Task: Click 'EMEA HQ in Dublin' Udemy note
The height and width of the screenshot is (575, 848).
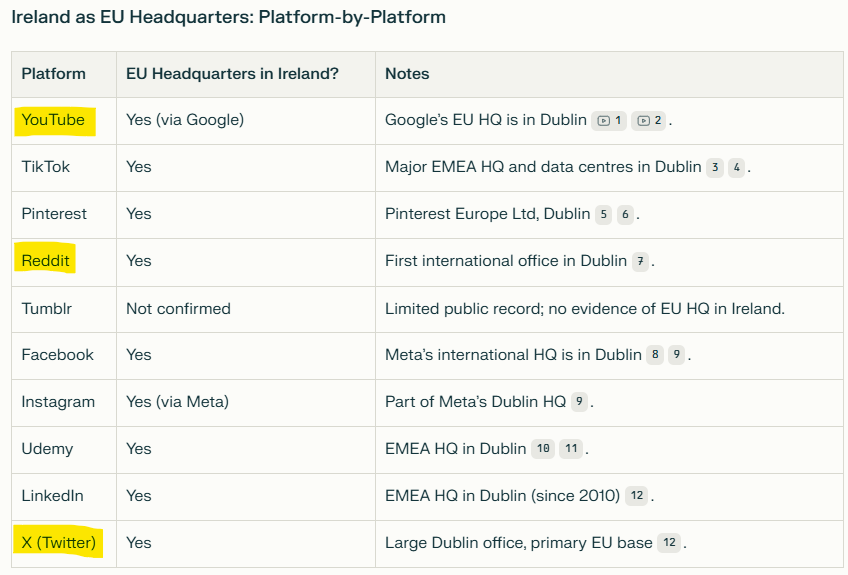Action: [x=455, y=449]
